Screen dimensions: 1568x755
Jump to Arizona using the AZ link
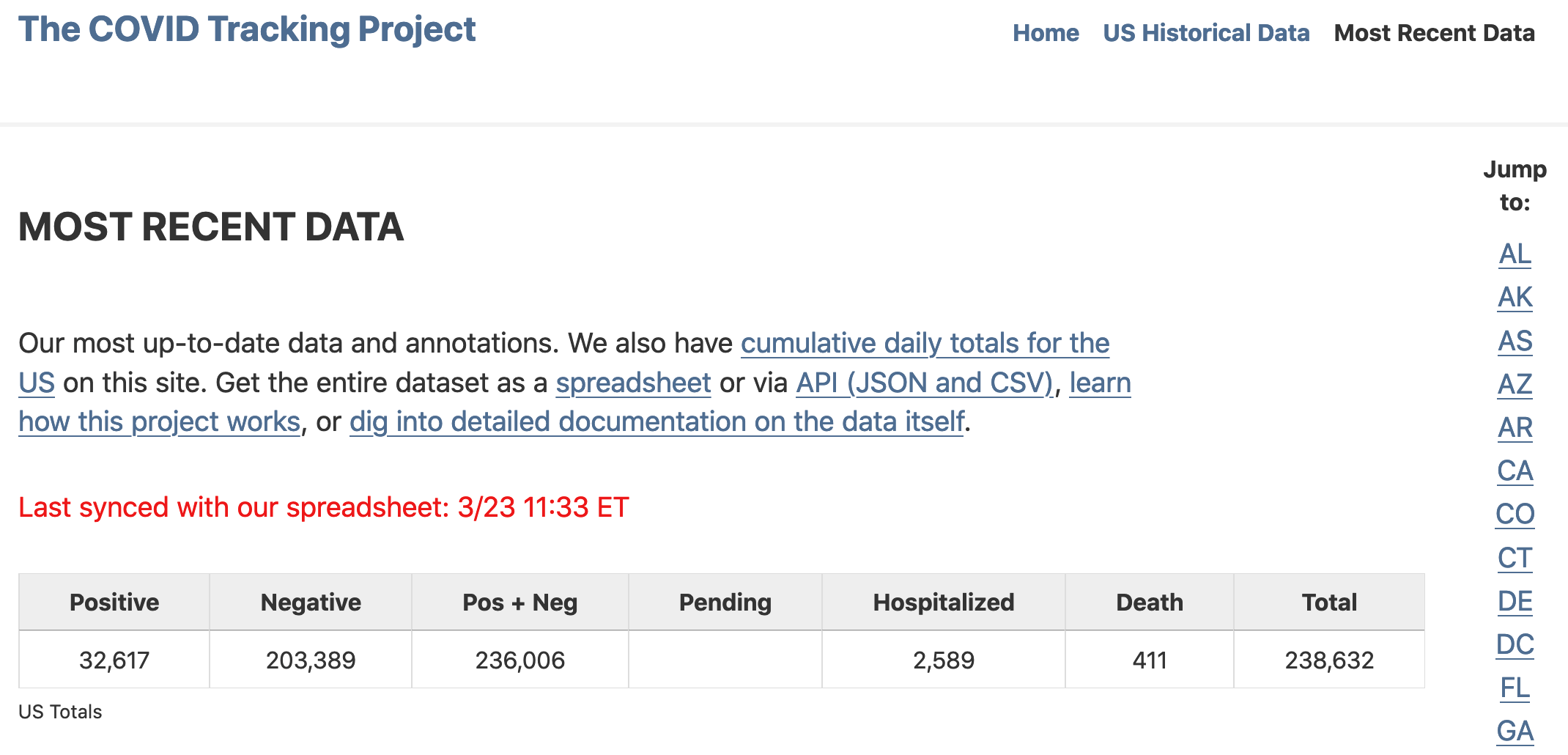[1515, 384]
